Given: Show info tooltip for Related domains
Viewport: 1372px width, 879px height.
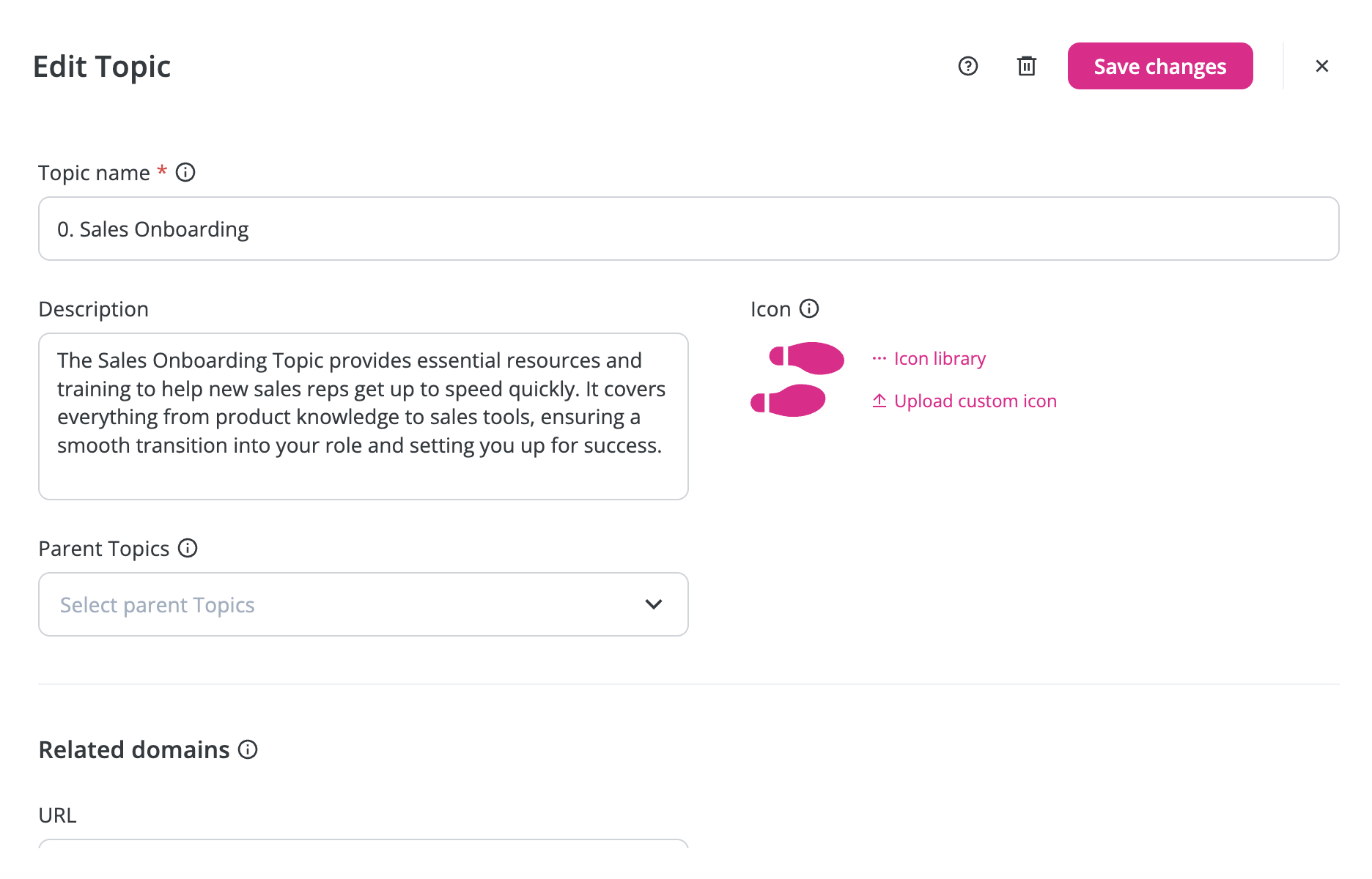Looking at the screenshot, I should [x=248, y=749].
